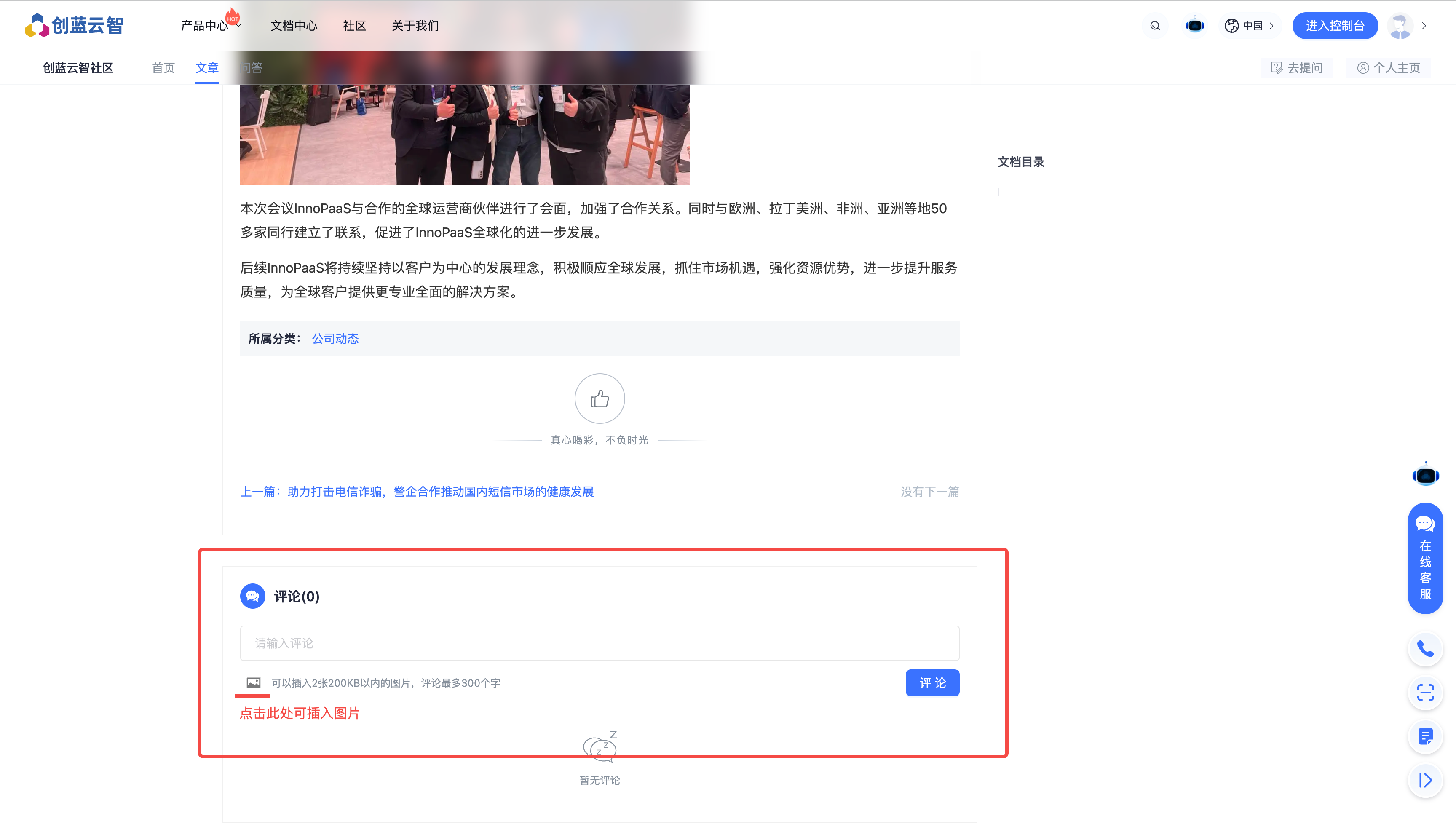Click the insert image icon
Image resolution: width=1456 pixels, height=840 pixels.
[253, 682]
